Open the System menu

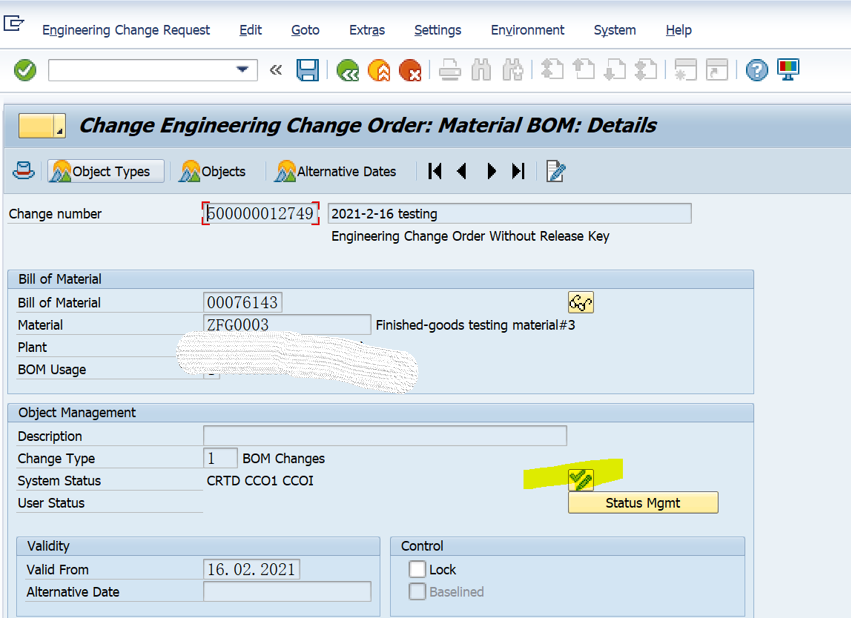(614, 30)
